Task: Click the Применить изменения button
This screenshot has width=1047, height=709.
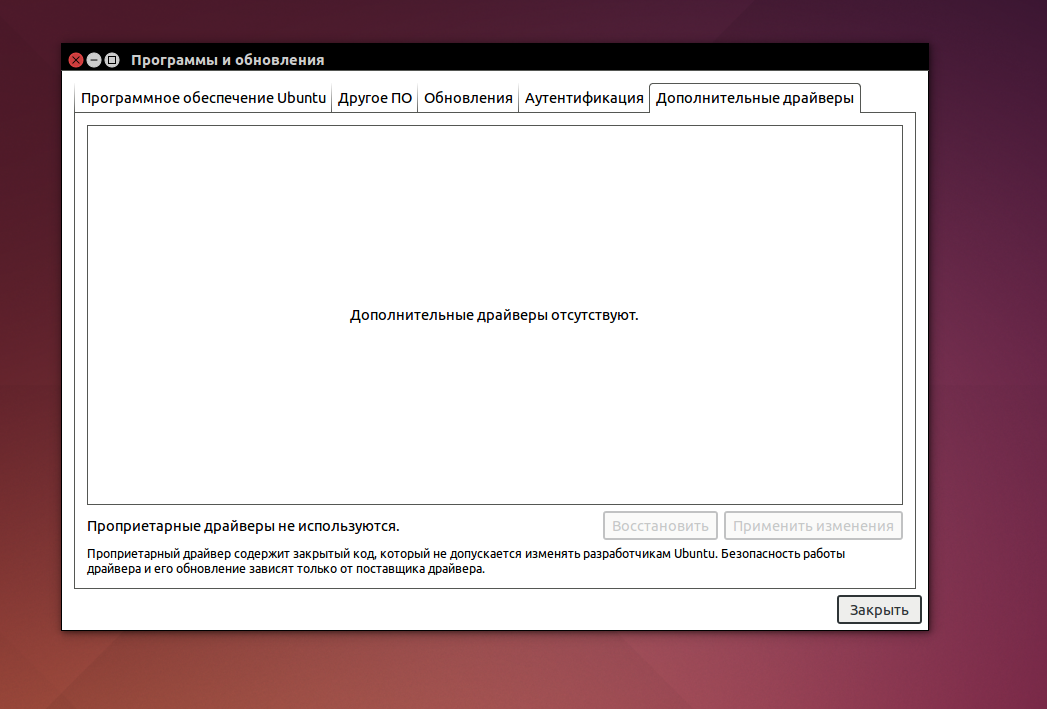Action: [813, 526]
